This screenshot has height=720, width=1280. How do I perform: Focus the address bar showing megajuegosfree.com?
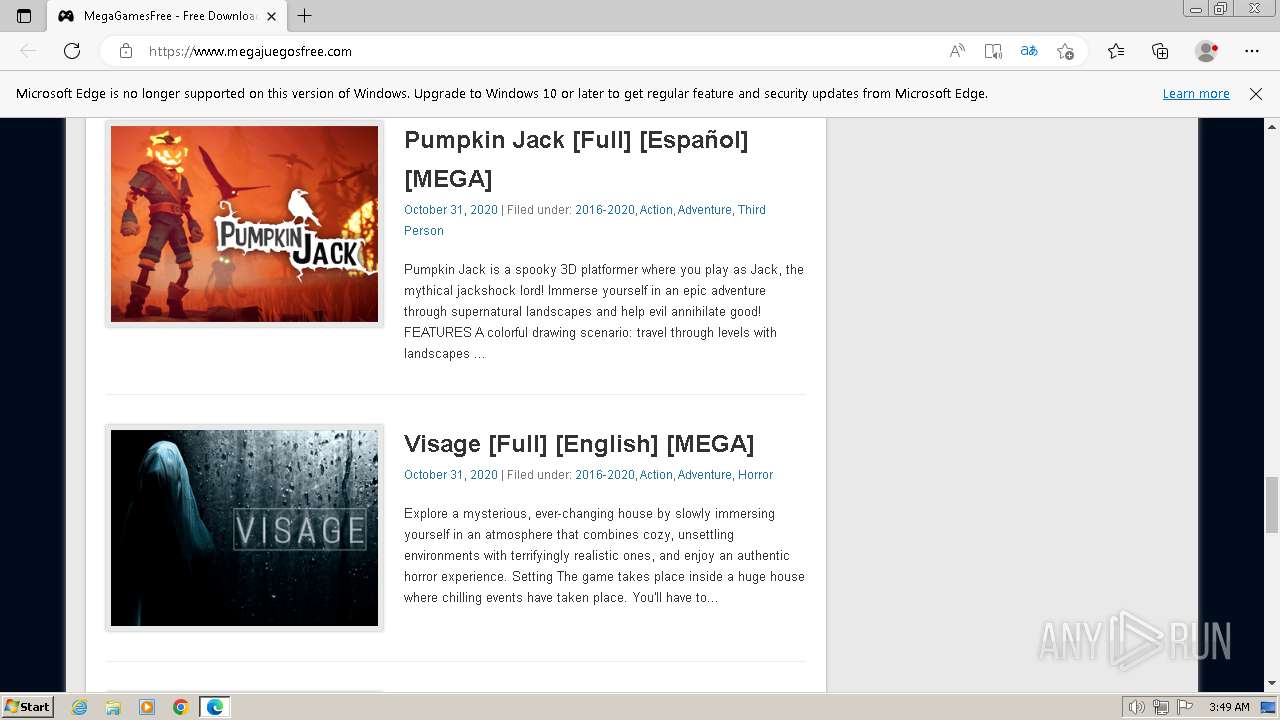(540, 51)
